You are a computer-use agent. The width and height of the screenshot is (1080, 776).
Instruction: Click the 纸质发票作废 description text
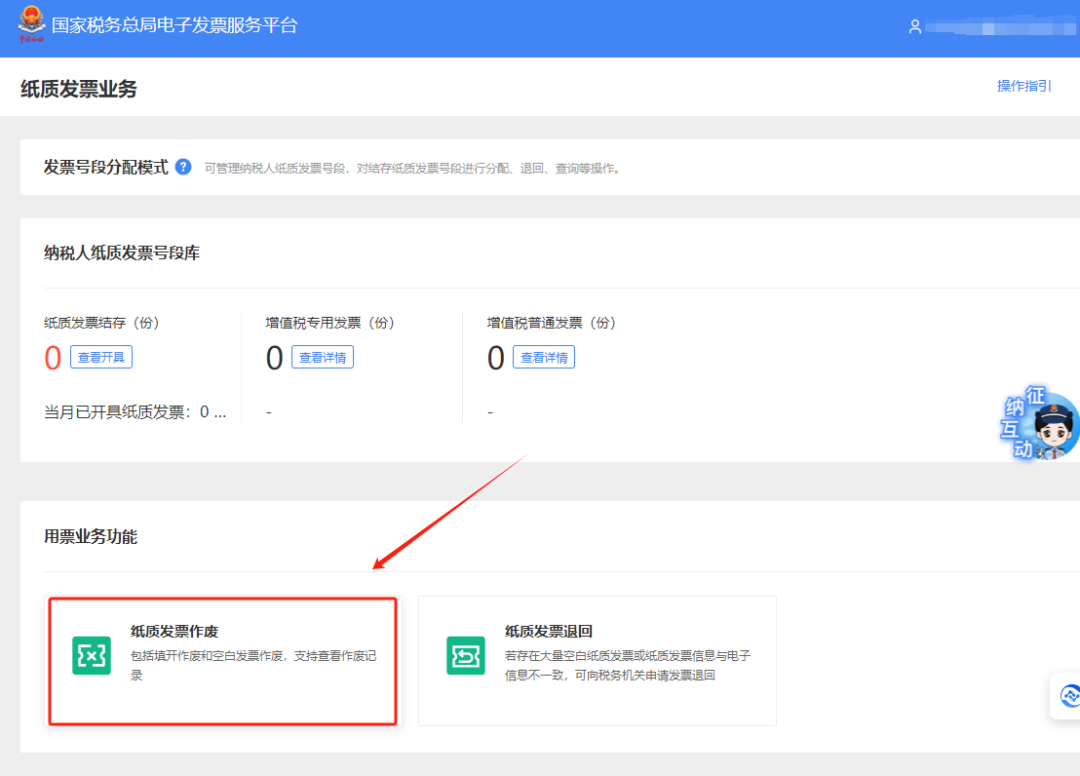pos(253,665)
